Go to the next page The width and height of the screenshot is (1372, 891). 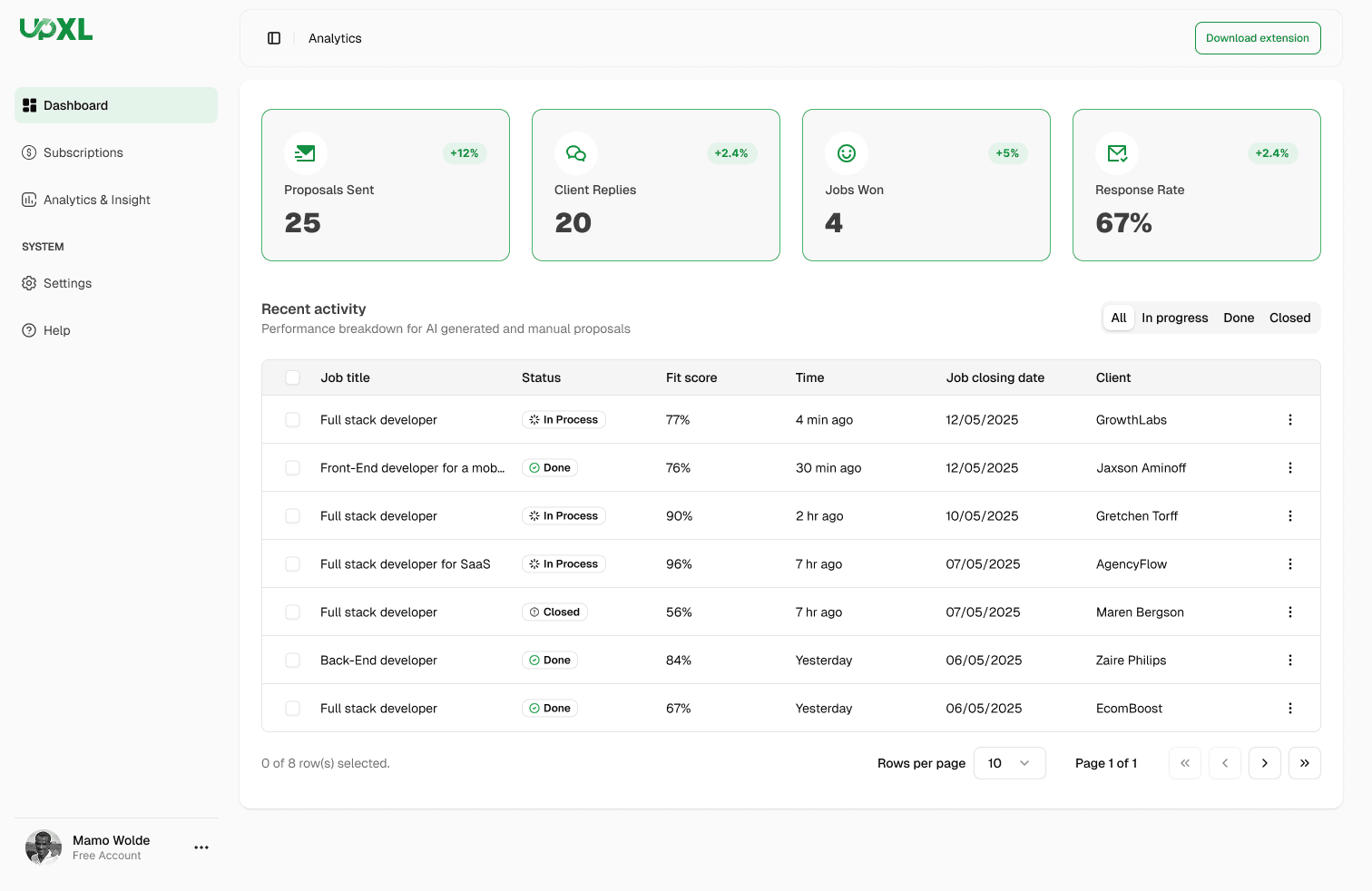point(1265,763)
